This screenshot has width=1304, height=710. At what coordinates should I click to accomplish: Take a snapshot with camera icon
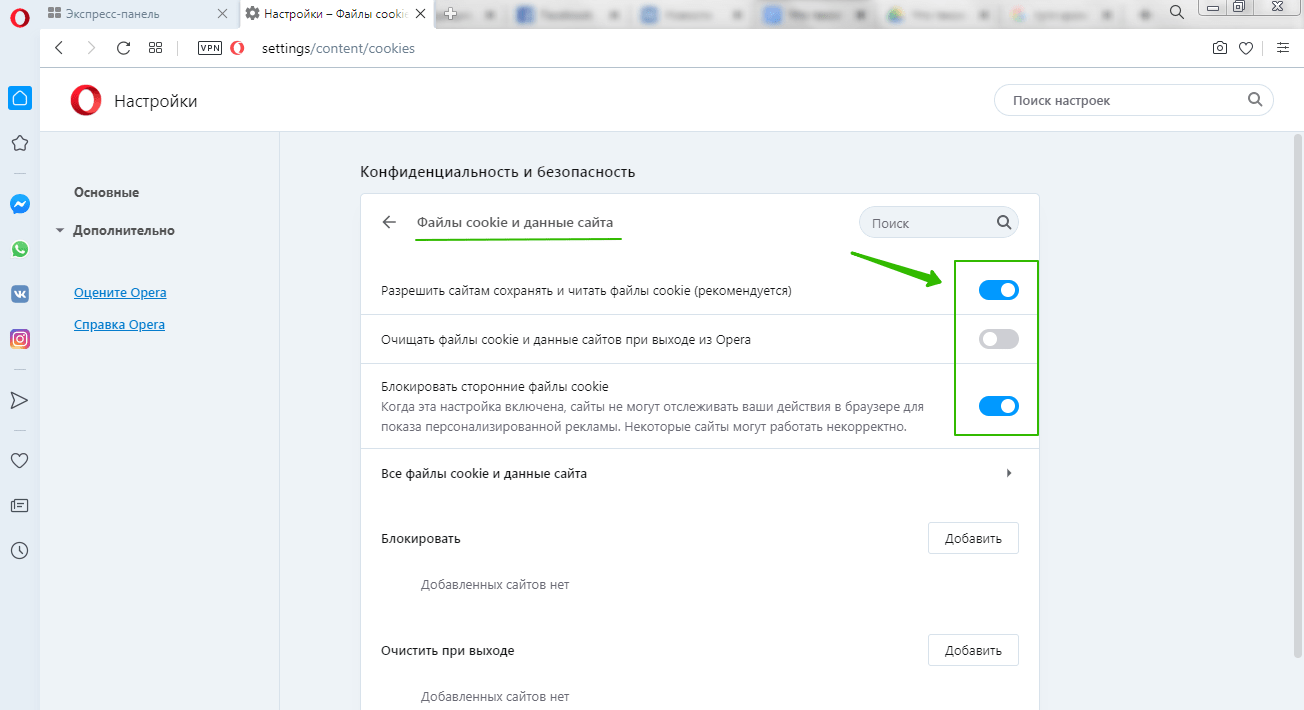click(1219, 48)
